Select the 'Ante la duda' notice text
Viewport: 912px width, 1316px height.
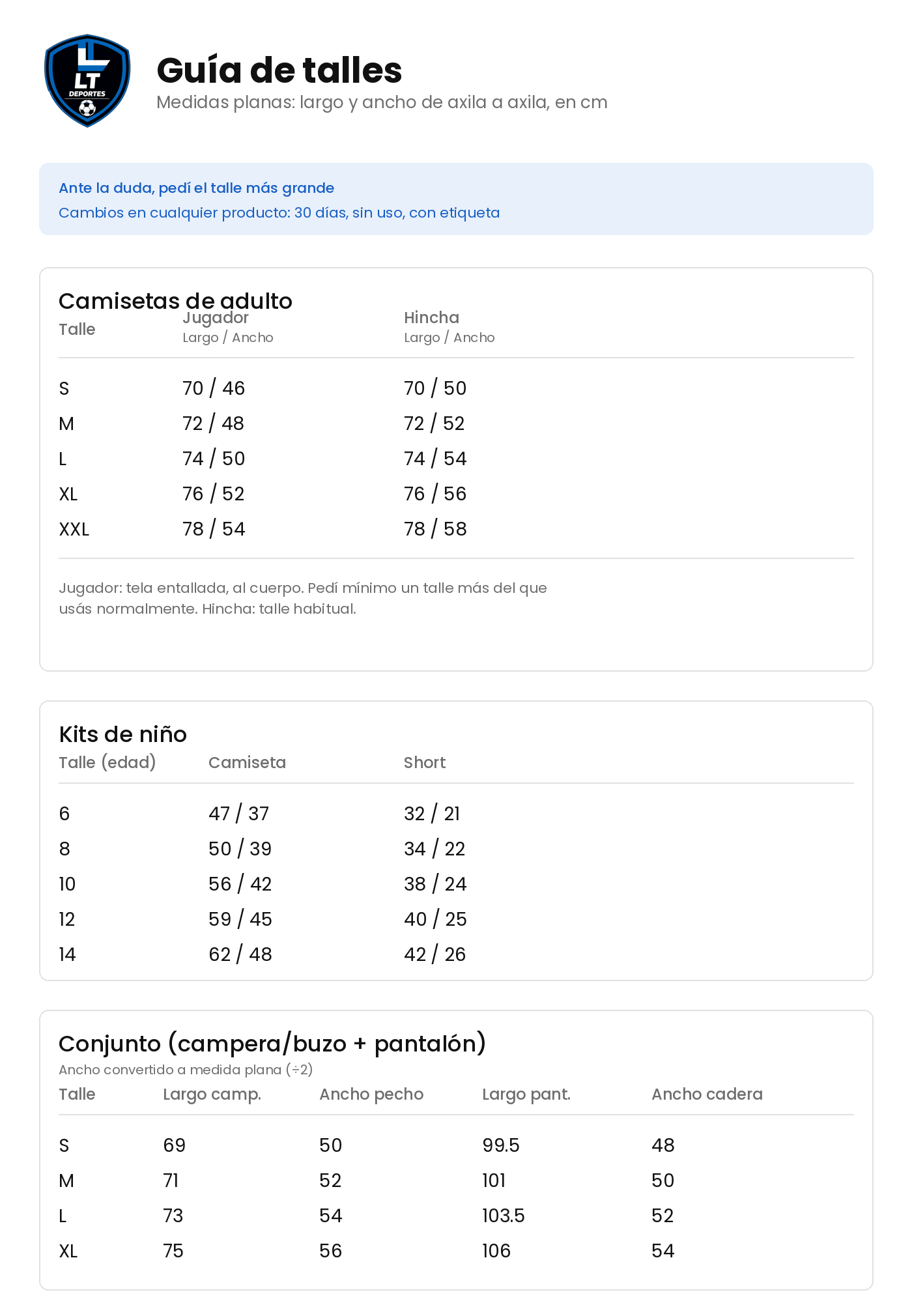pyautogui.click(x=196, y=188)
